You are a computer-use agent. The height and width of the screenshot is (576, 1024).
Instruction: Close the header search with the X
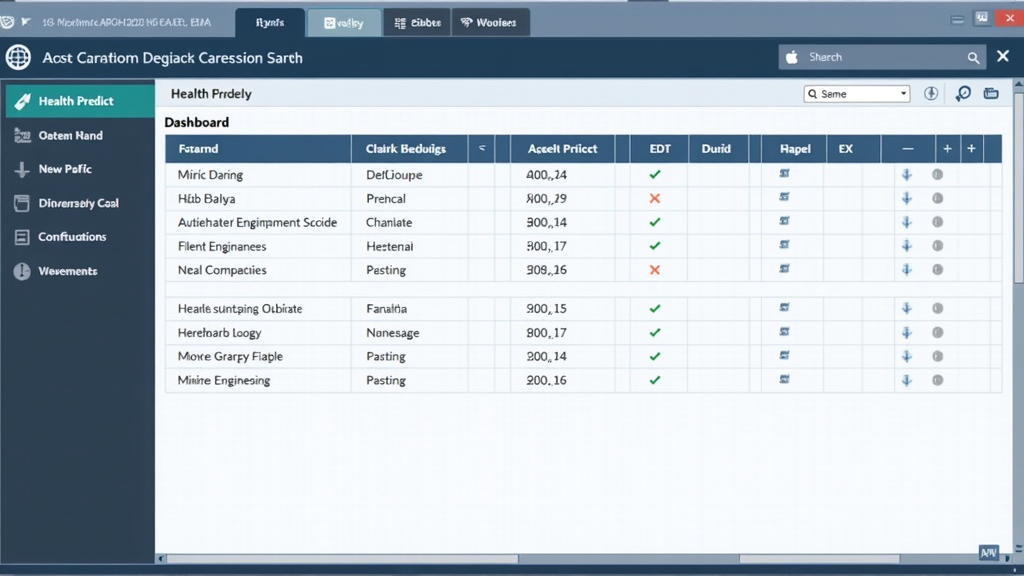[x=1003, y=57]
